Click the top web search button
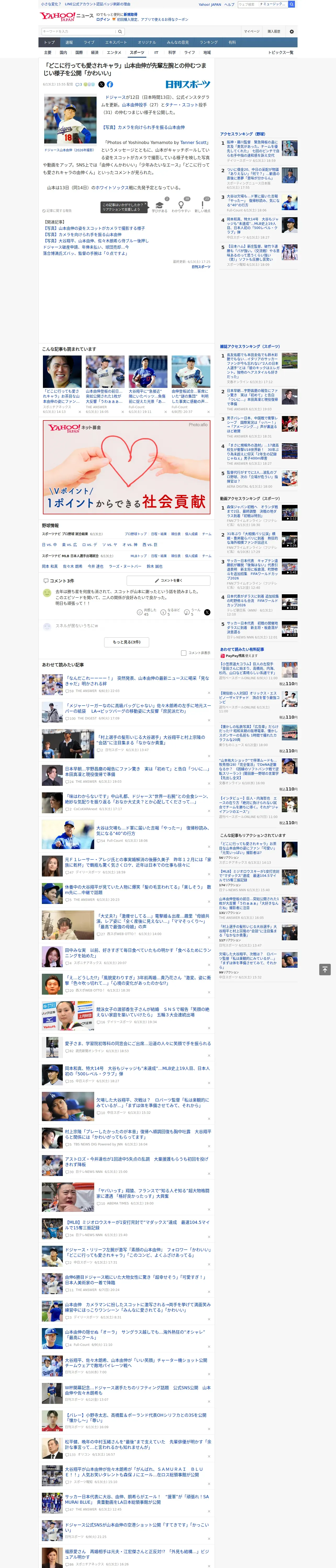The width and height of the screenshot is (336, 1568). [292, 4]
